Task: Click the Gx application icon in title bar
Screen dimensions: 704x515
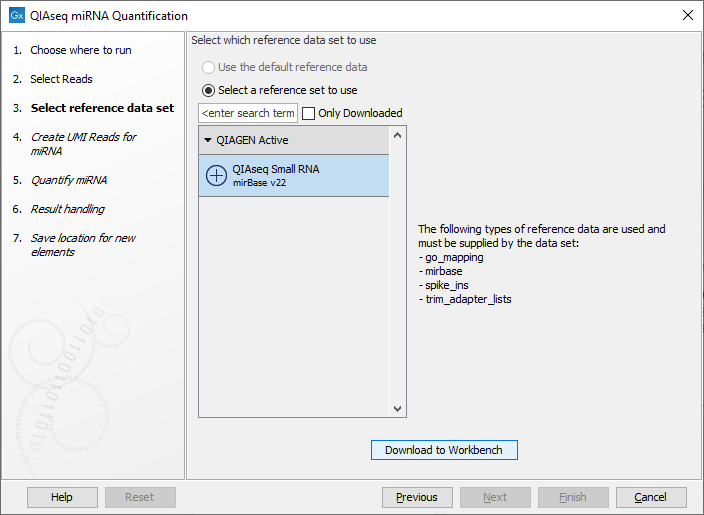Action: [17, 16]
